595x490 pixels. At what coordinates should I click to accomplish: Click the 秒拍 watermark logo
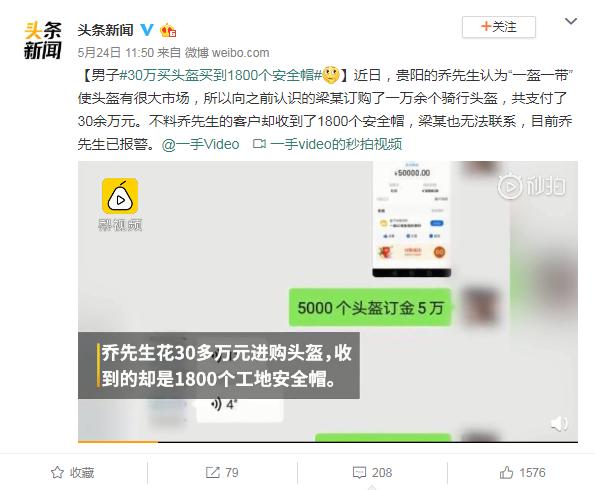click(532, 186)
